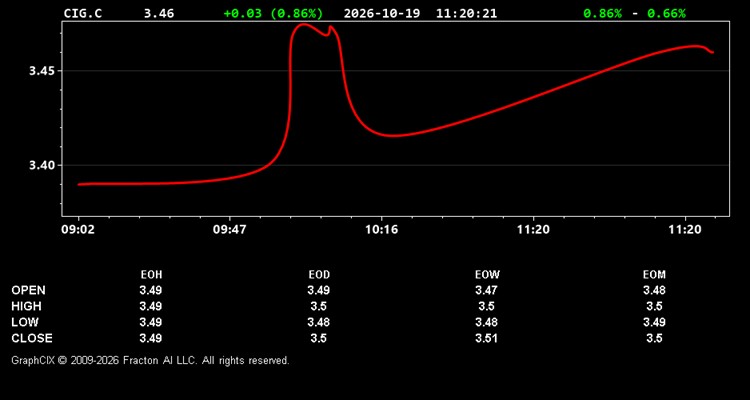Click the 3.40 y-axis label
The width and height of the screenshot is (750, 400).
click(42, 166)
